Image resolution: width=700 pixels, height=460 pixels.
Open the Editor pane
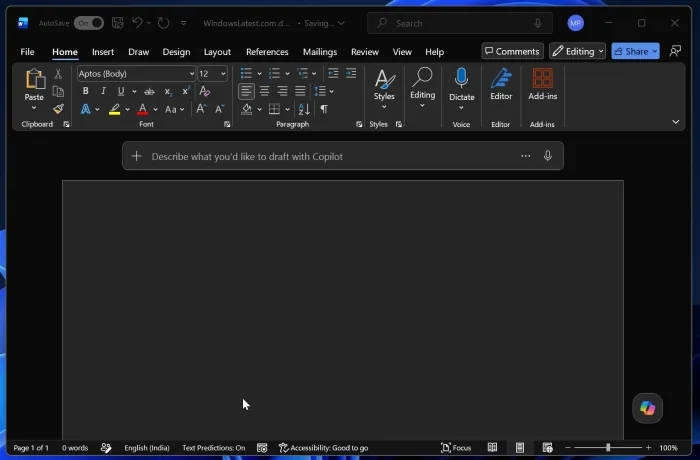pos(501,84)
